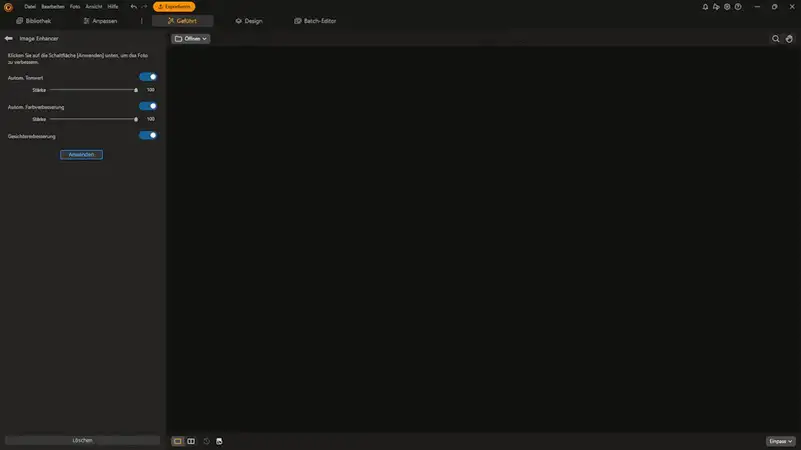Switch to side-by-side compare view

[x=191, y=441]
